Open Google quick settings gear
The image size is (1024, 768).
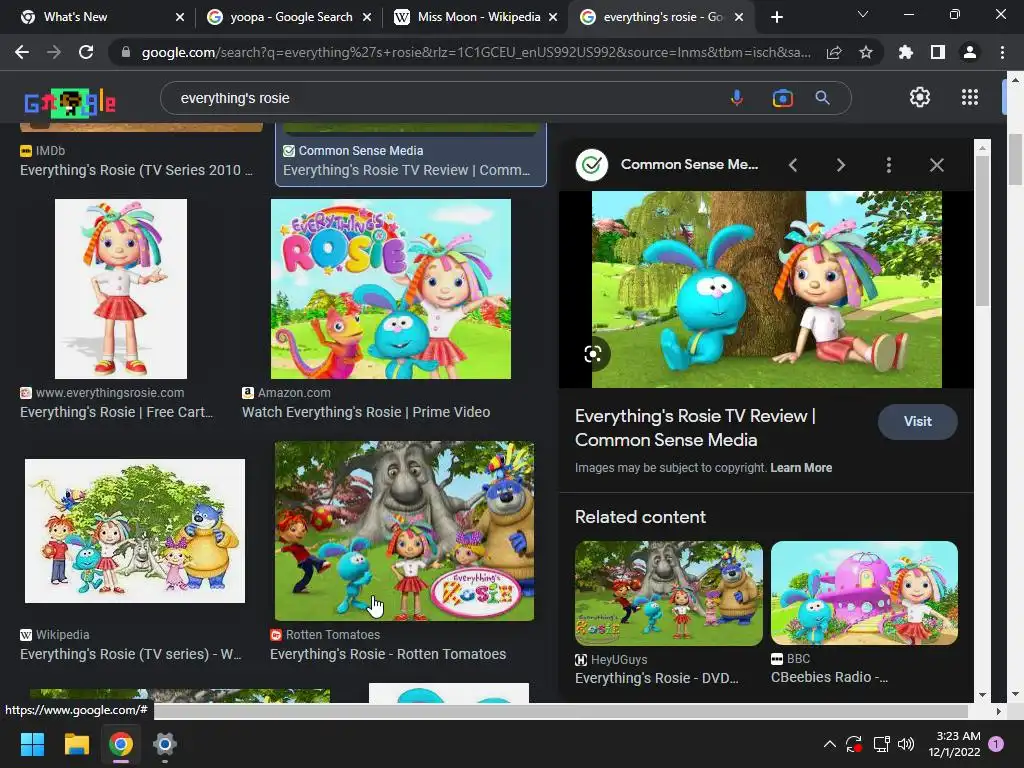coord(920,97)
